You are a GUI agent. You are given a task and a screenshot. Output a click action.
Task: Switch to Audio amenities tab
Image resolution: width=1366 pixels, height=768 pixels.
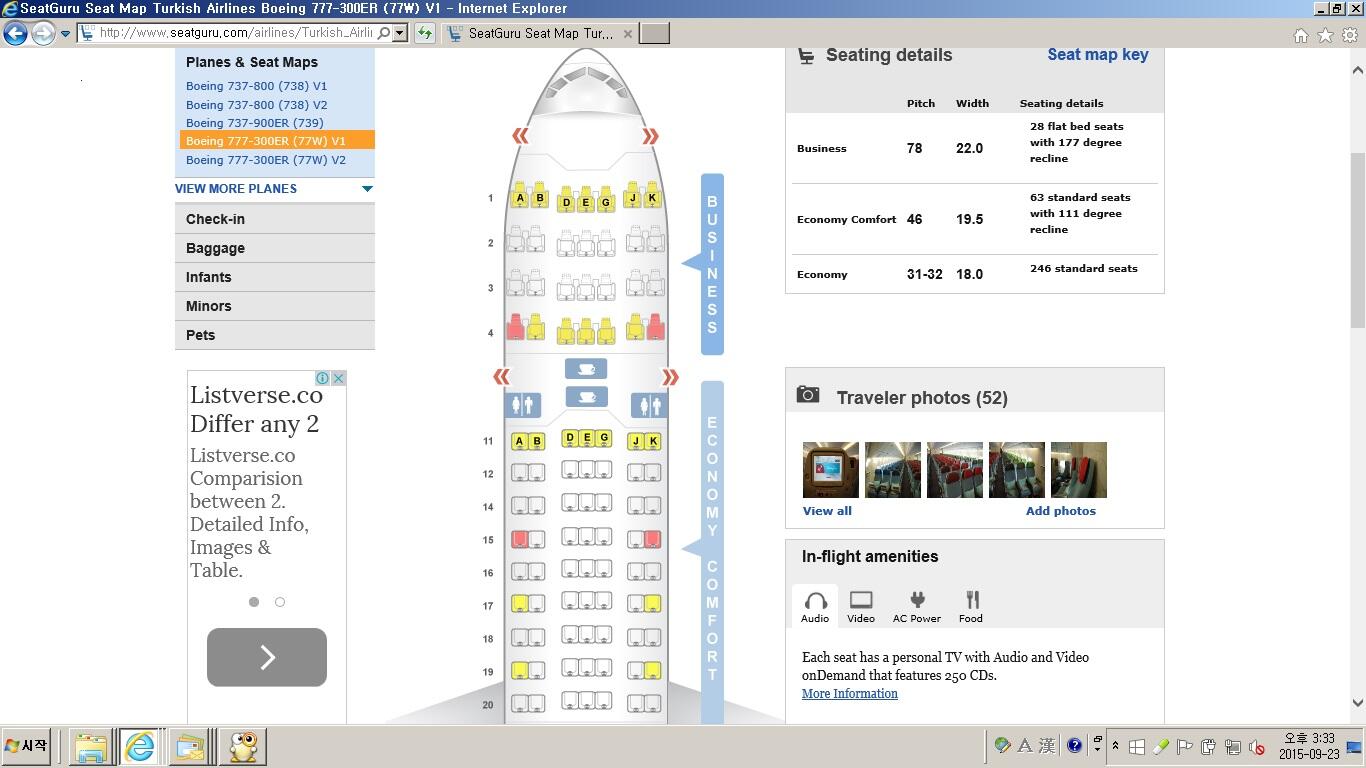(815, 606)
